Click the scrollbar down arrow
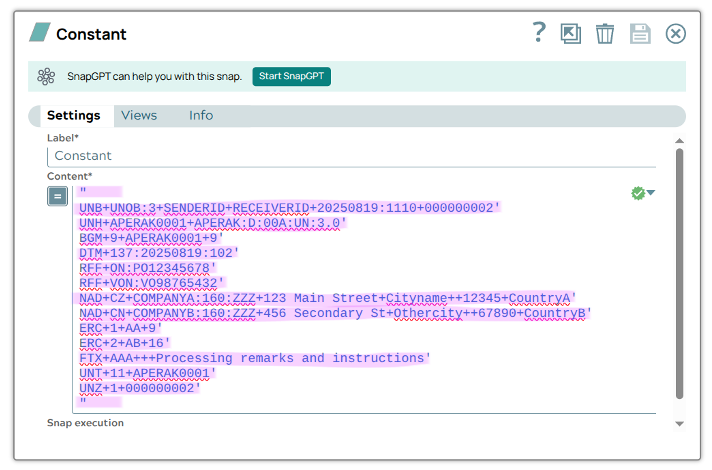 tap(680, 424)
